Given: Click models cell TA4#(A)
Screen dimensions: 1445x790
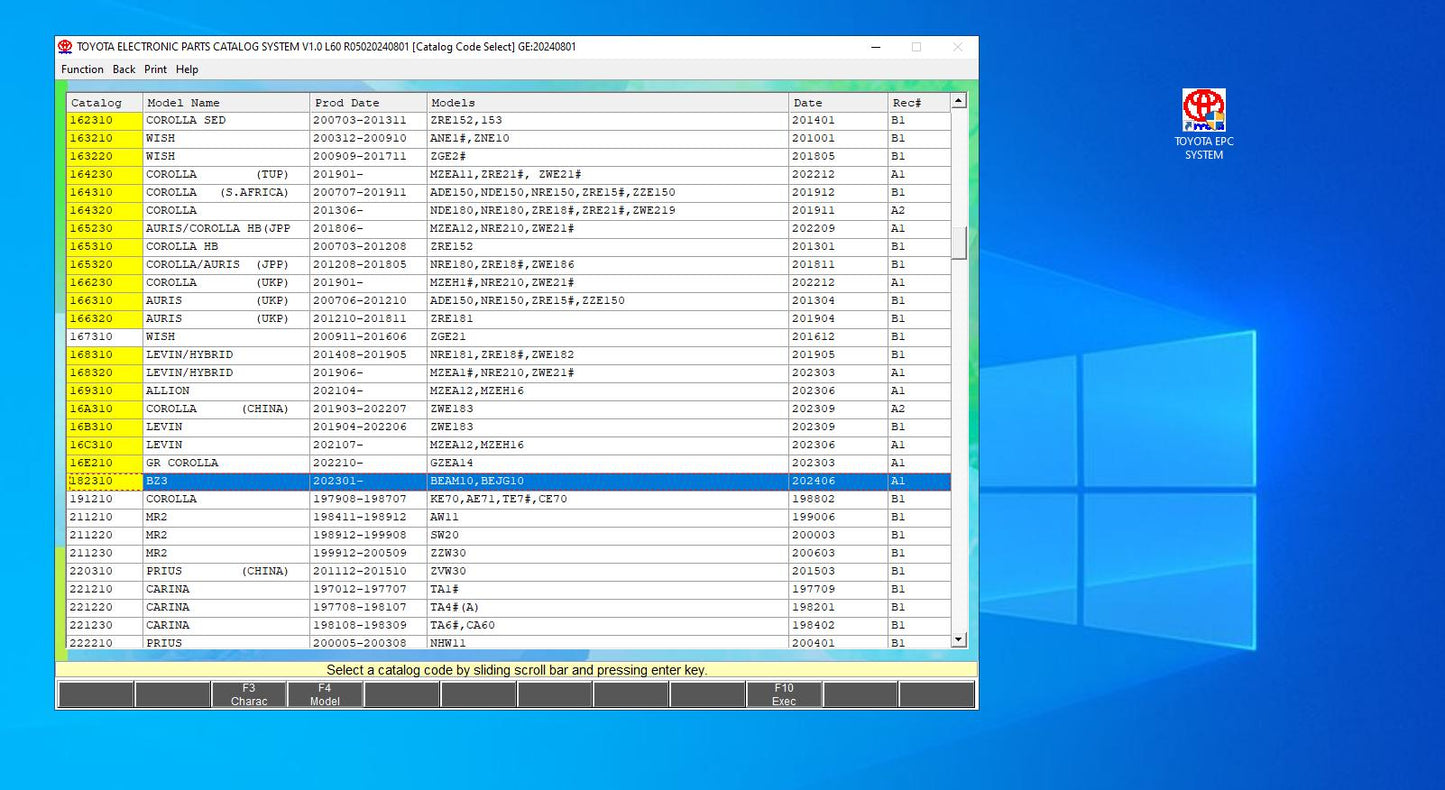Looking at the screenshot, I should tap(608, 607).
